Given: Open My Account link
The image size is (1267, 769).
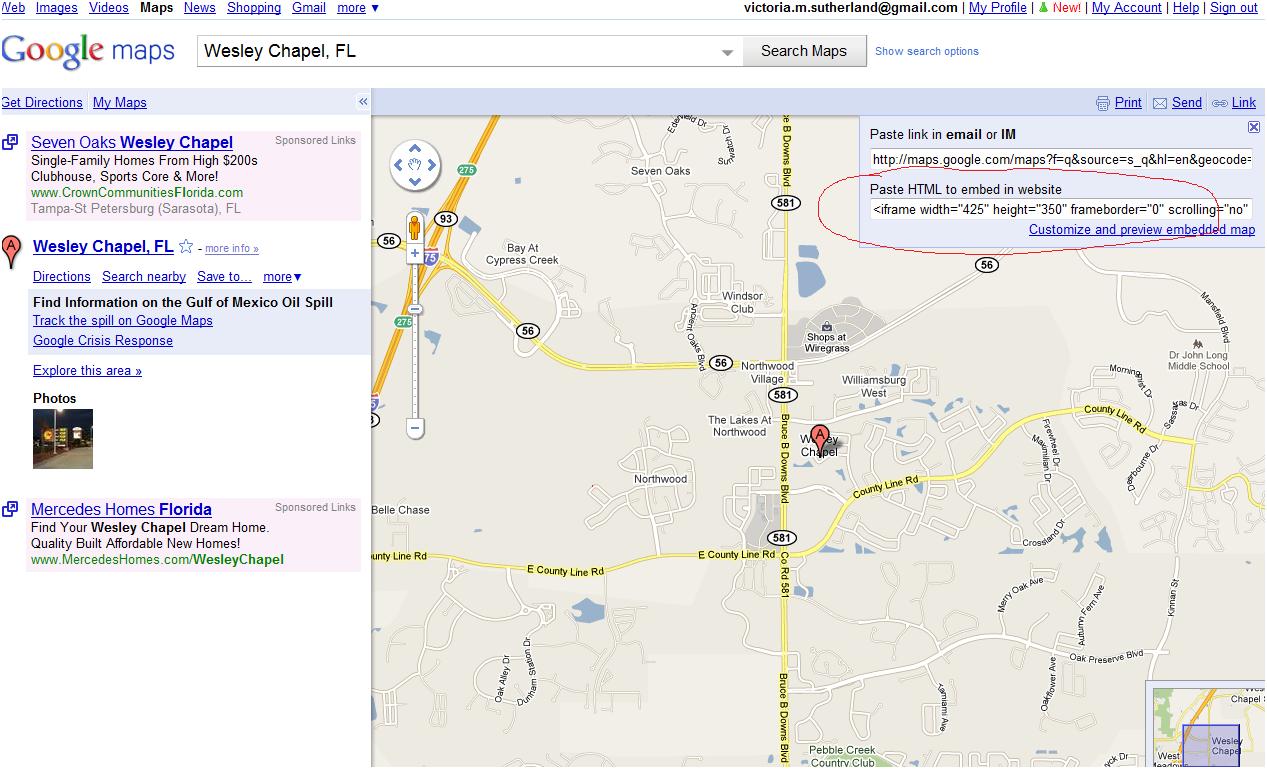Looking at the screenshot, I should pos(1127,8).
